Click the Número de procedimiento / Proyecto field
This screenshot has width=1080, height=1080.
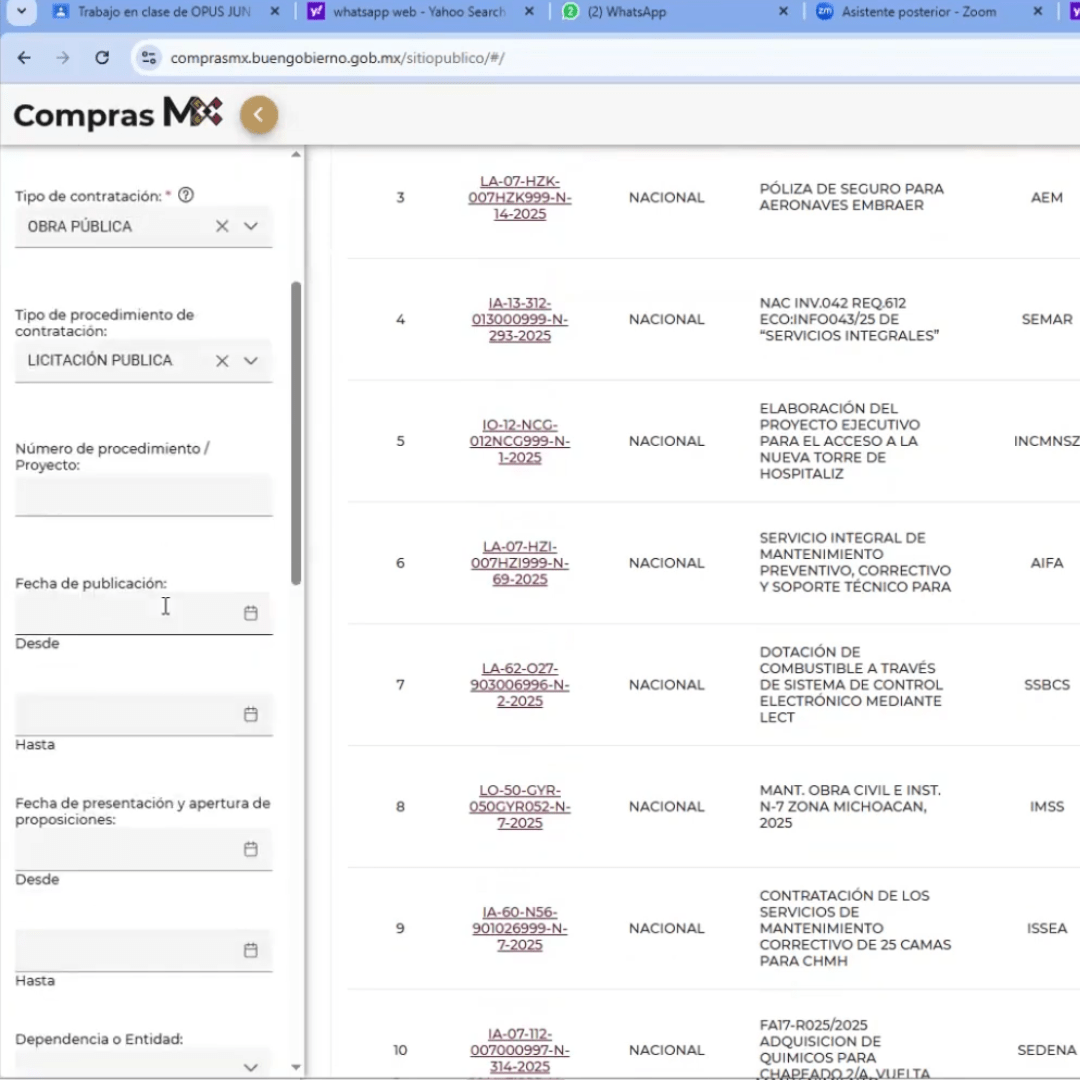click(x=143, y=496)
